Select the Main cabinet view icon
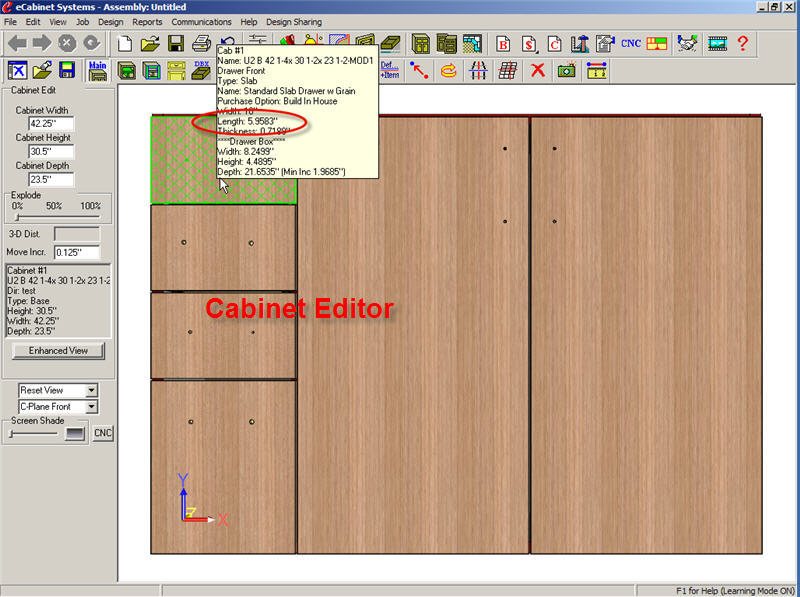This screenshot has height=597, width=800. click(x=97, y=70)
